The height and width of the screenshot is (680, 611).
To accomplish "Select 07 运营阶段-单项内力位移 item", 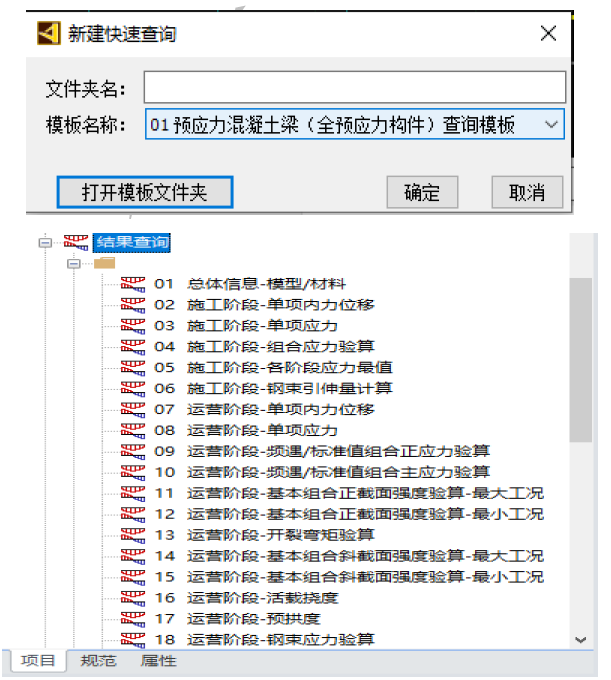I will [264, 410].
